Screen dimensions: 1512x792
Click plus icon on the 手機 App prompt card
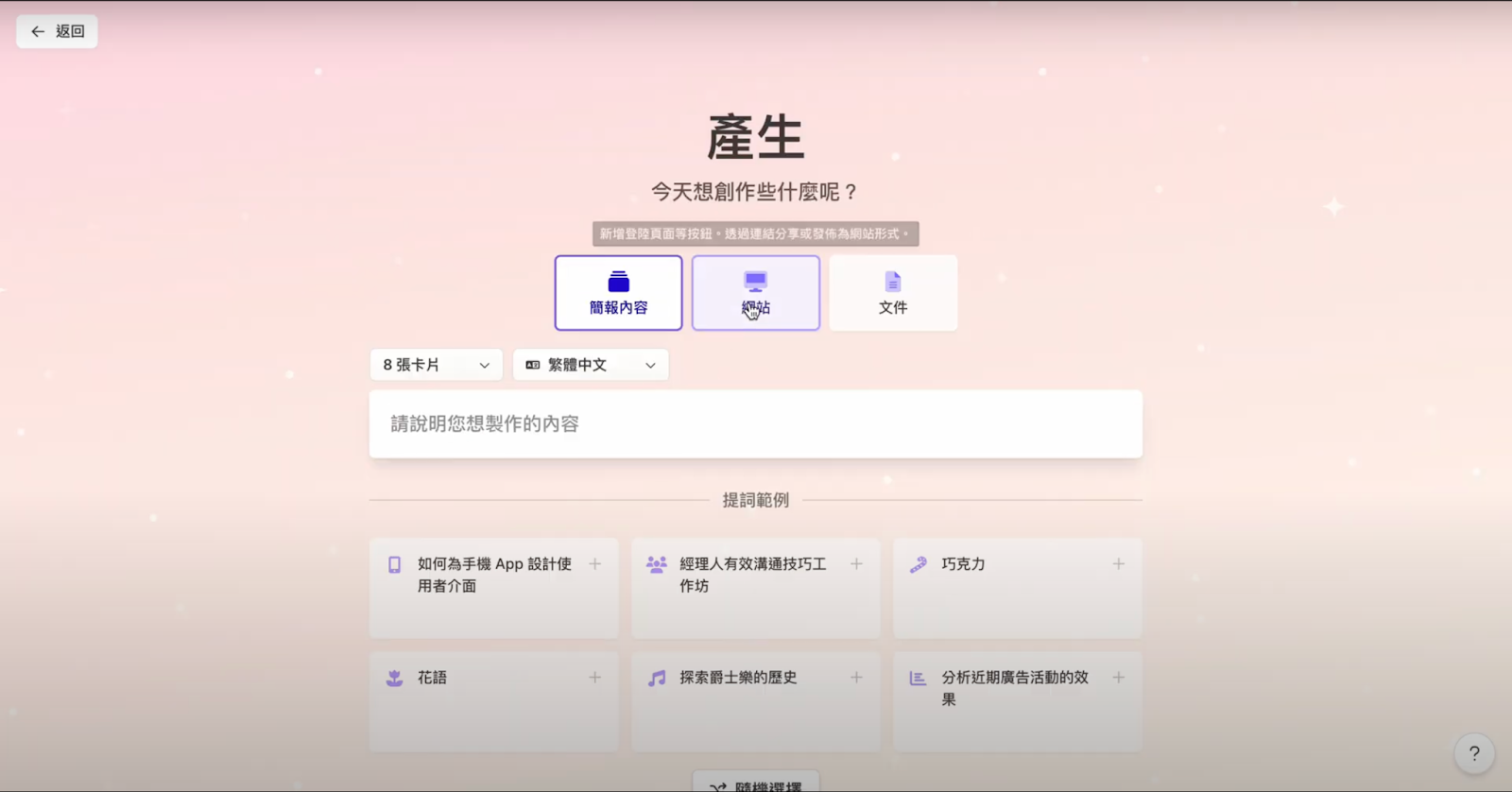click(595, 564)
